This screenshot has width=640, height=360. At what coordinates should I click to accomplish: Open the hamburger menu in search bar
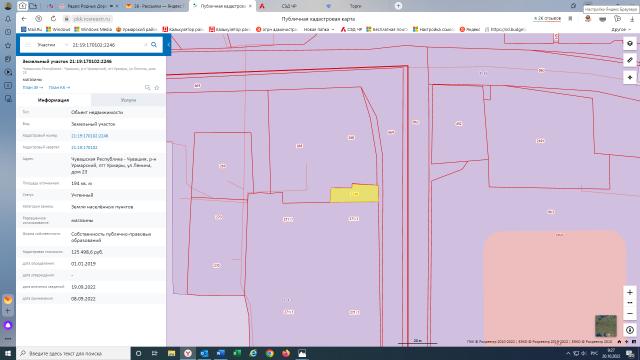tap(28, 44)
